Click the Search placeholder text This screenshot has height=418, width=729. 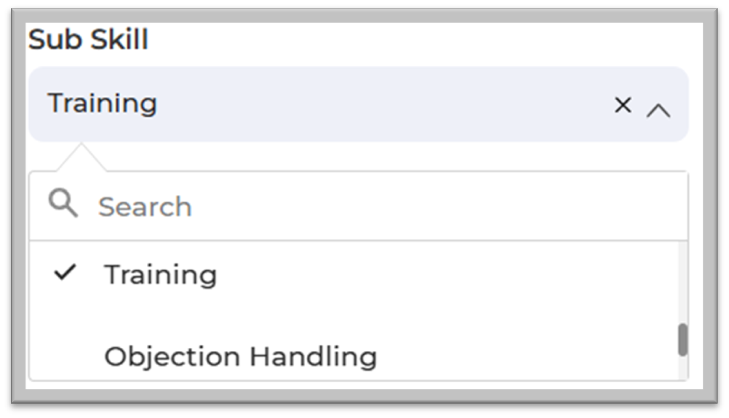click(x=144, y=207)
